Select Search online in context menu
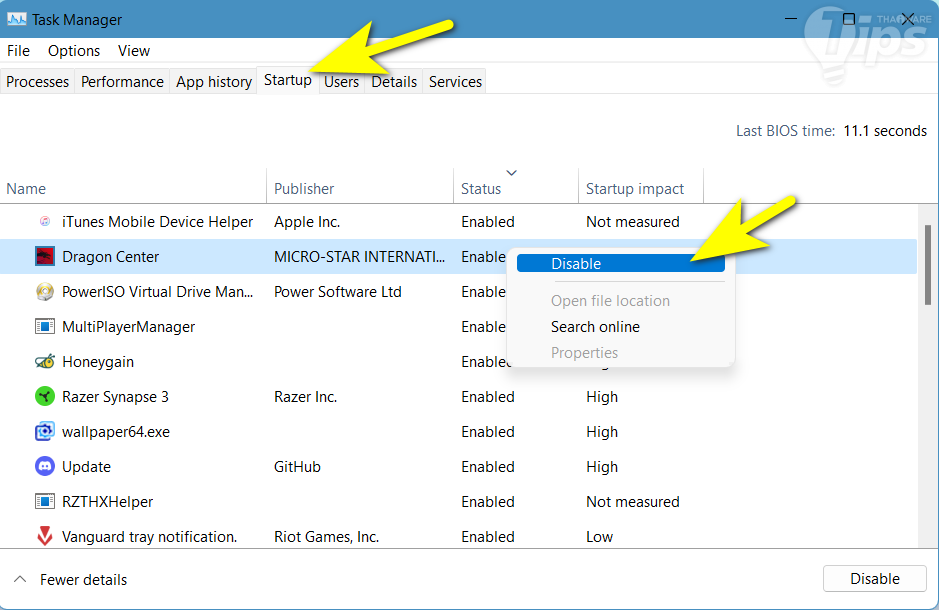 click(x=595, y=327)
